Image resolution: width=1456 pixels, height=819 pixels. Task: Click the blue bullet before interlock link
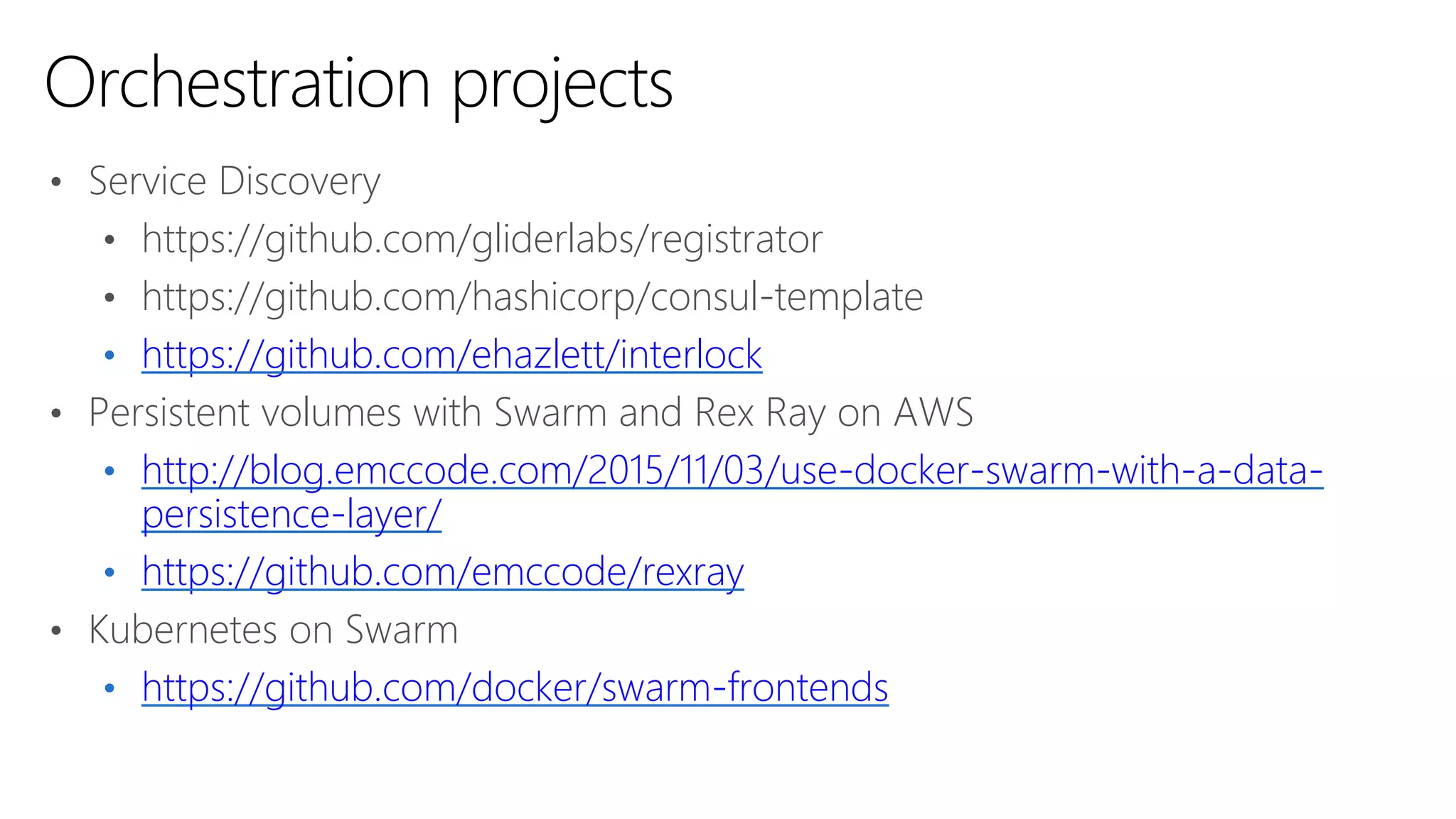109,355
